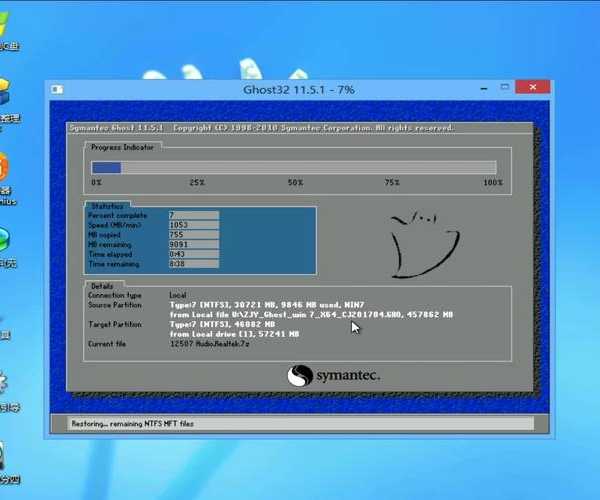Click the 25% progress scale label

pyautogui.click(x=197, y=182)
